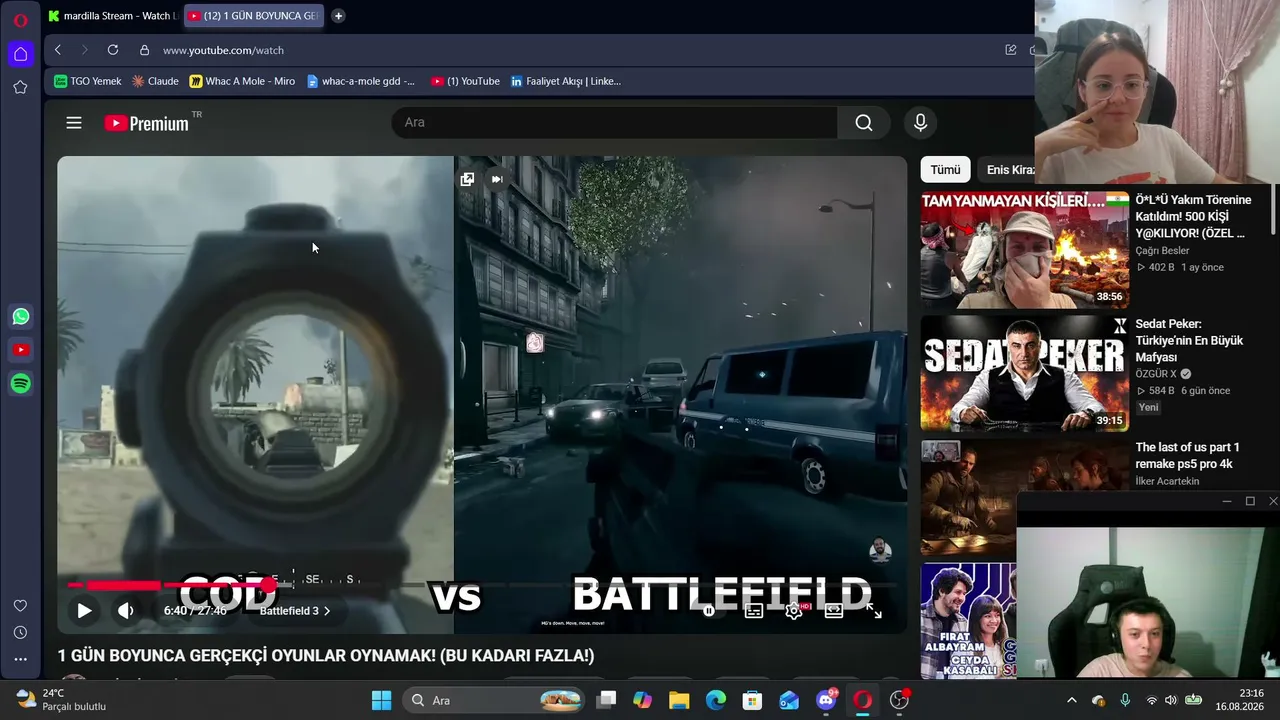The image size is (1280, 720).
Task: Open the Whac A Mole - Miro bookmark
Action: coord(242,81)
